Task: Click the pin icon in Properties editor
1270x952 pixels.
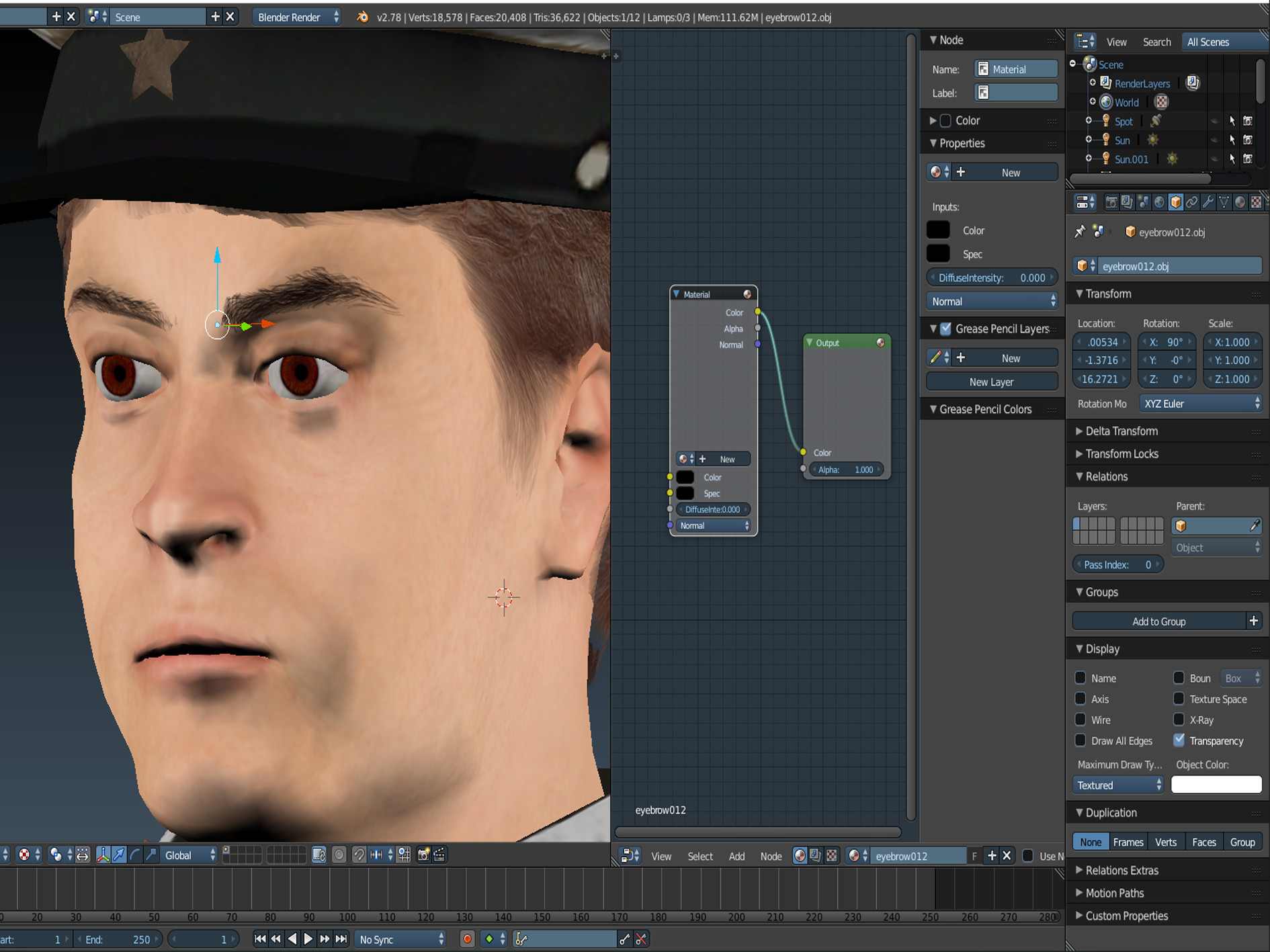Action: coord(1080,232)
